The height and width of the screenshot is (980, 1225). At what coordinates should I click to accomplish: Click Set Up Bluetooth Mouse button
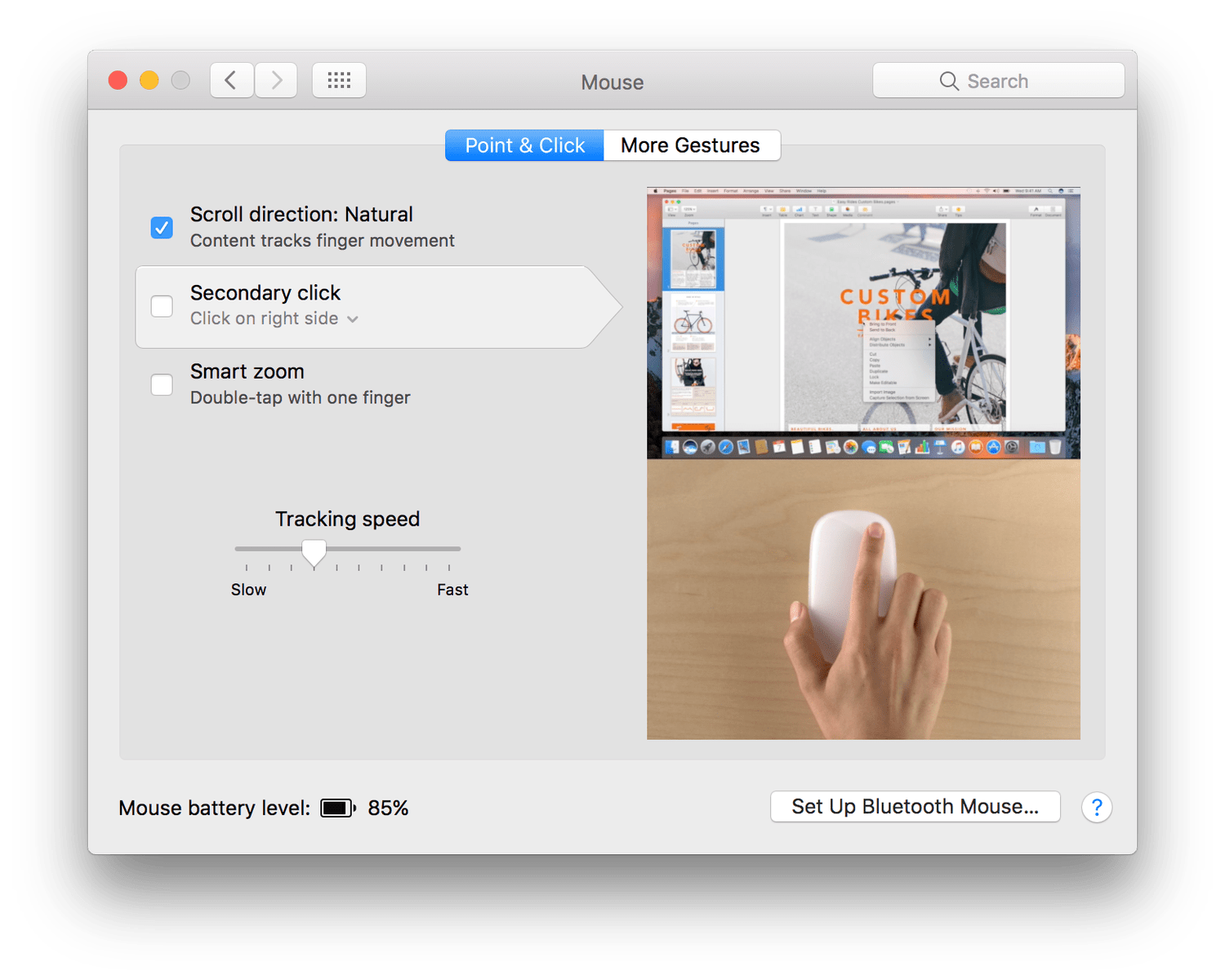915,807
